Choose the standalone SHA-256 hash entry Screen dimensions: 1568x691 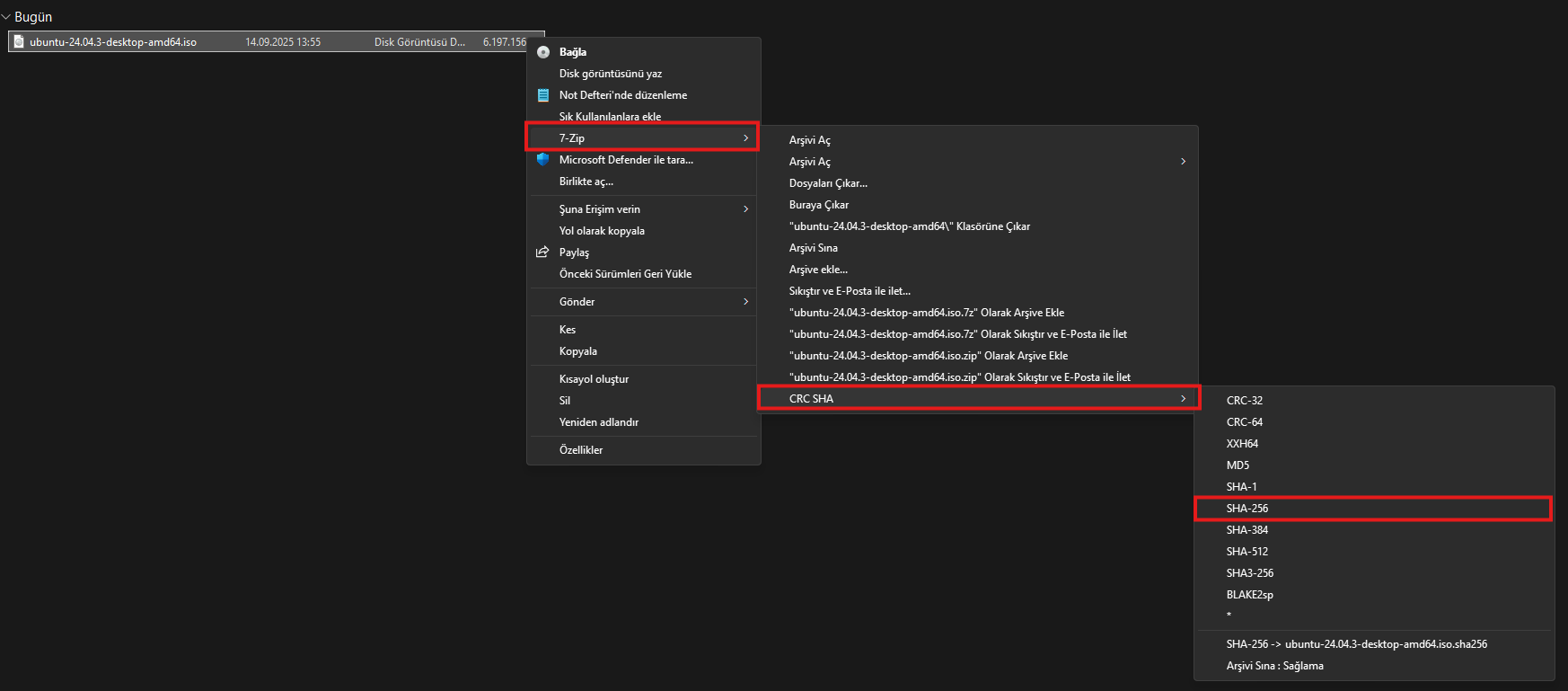click(1374, 509)
